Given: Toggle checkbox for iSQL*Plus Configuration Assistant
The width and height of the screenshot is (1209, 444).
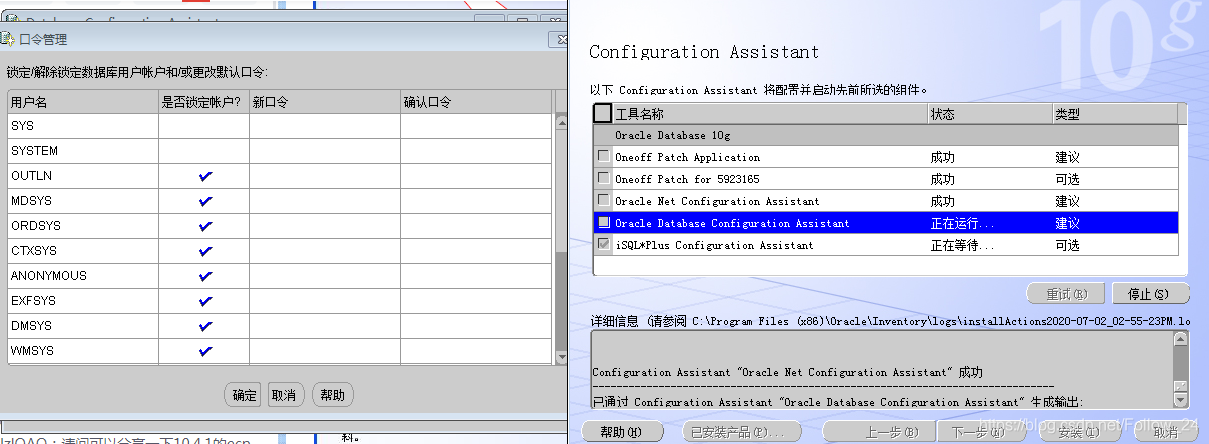Looking at the screenshot, I should click(x=603, y=244).
